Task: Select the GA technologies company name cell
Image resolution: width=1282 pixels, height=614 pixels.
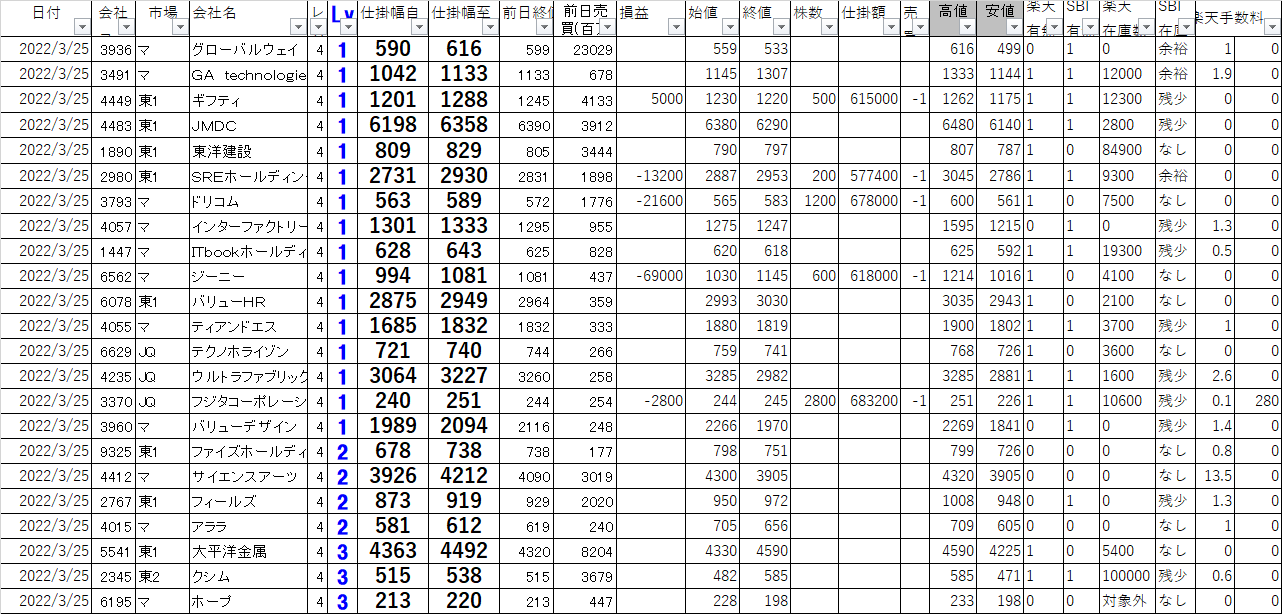Action: [x=248, y=75]
